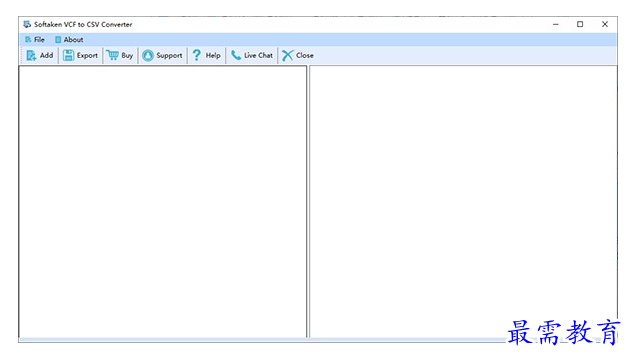Close the window using title bar X
Image resolution: width=629 pixels, height=364 pixels.
605,24
